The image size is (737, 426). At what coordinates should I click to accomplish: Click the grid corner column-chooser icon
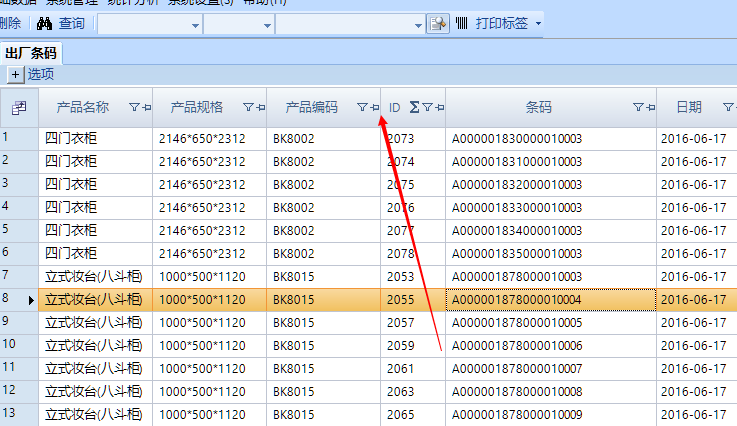point(19,107)
